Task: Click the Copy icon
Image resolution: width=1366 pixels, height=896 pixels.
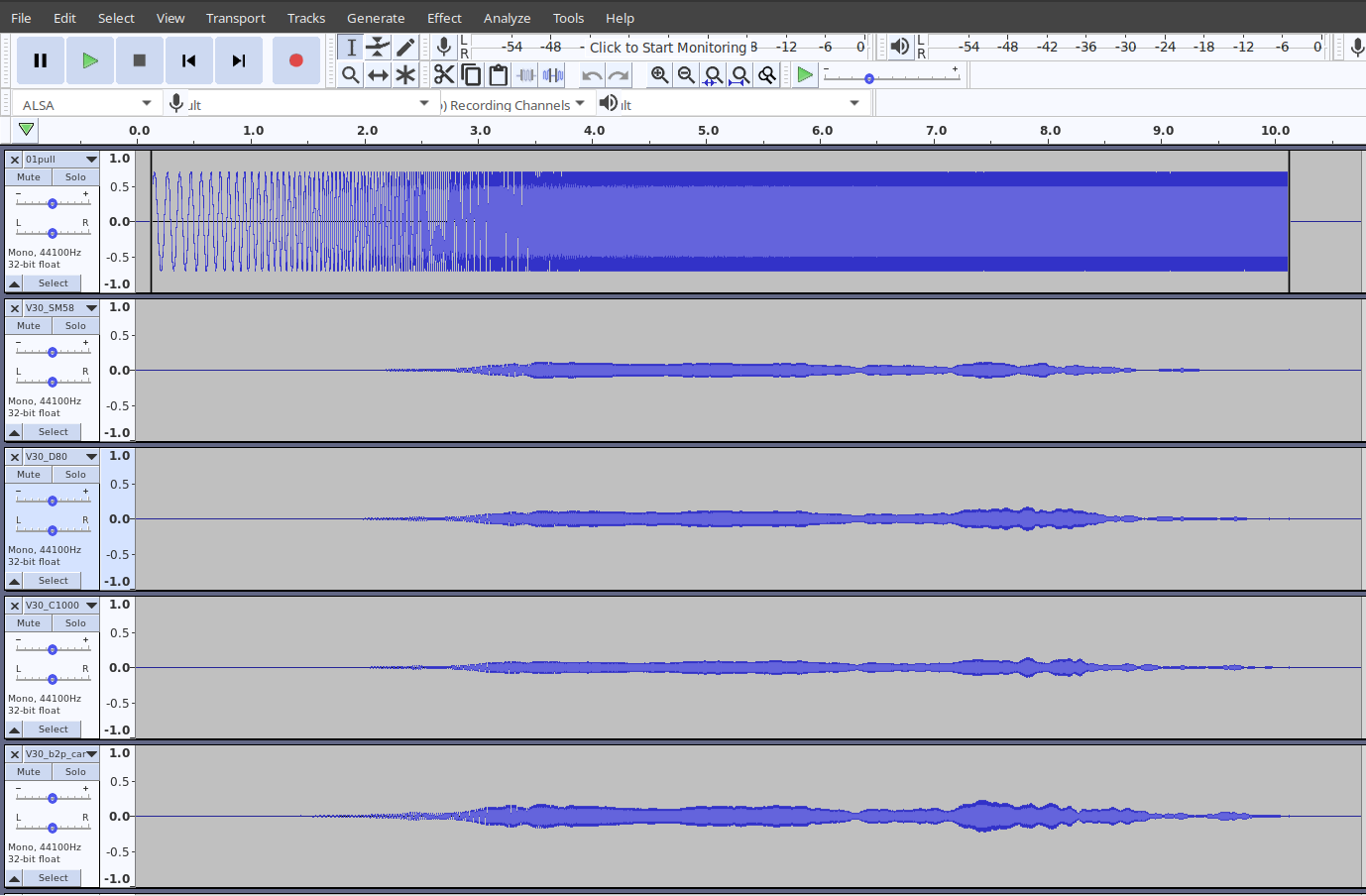Action: [x=471, y=74]
